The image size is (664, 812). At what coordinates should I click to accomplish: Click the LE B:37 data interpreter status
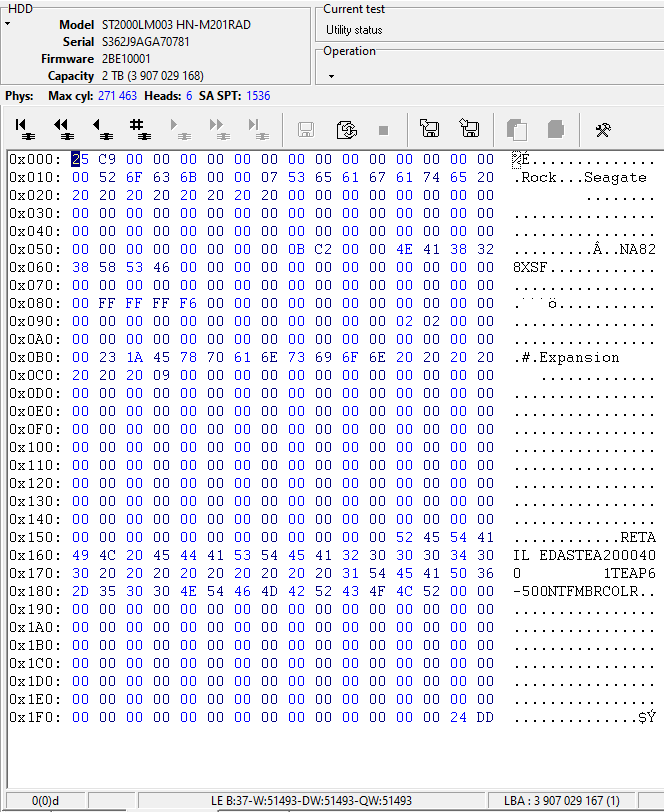[311, 801]
